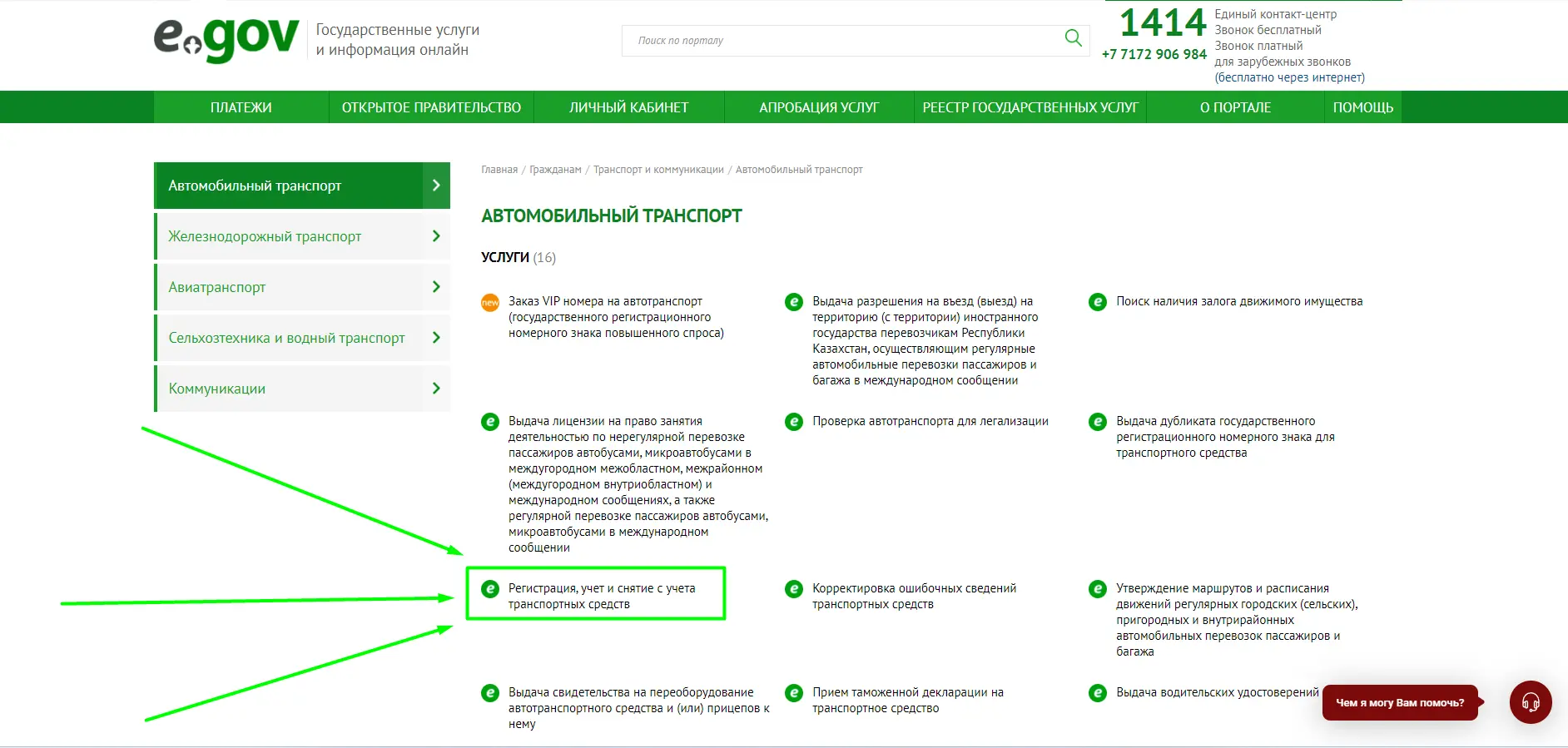The image size is (1568, 748).
Task: Open 'Регистрация, учет и снятие с учета' service
Action: click(x=602, y=596)
